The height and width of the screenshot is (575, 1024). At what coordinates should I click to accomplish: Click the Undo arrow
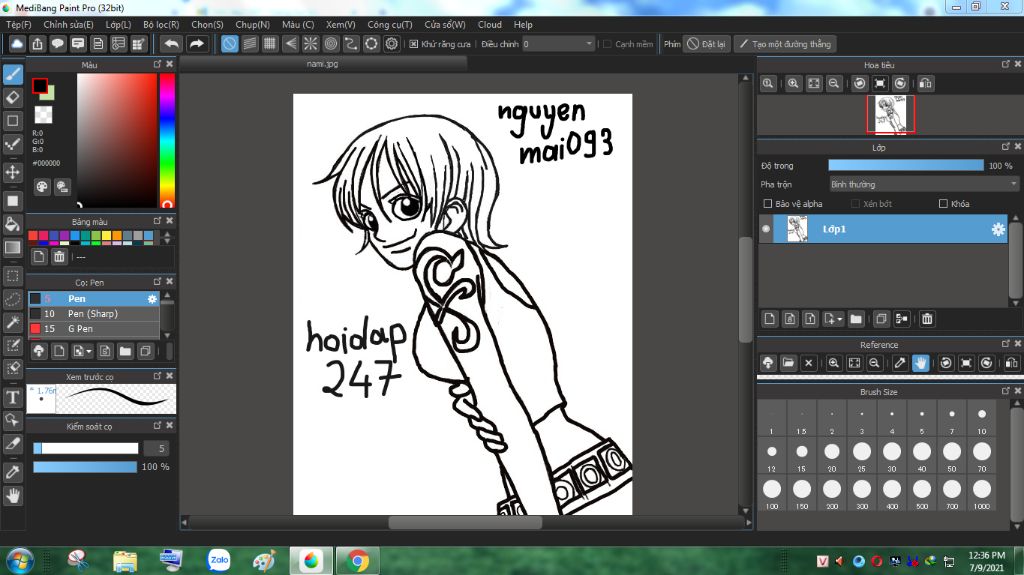172,44
